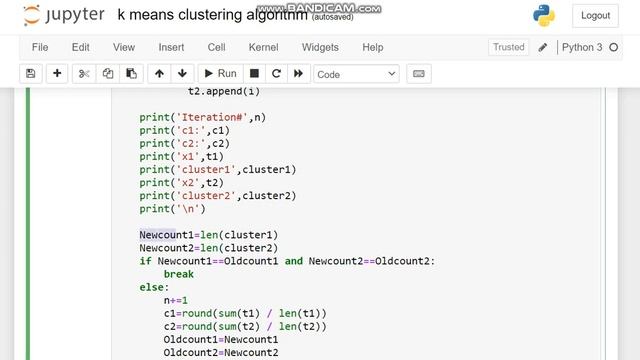Screen dimensions: 640x360
Task: Paste cells below
Action: pos(131,74)
